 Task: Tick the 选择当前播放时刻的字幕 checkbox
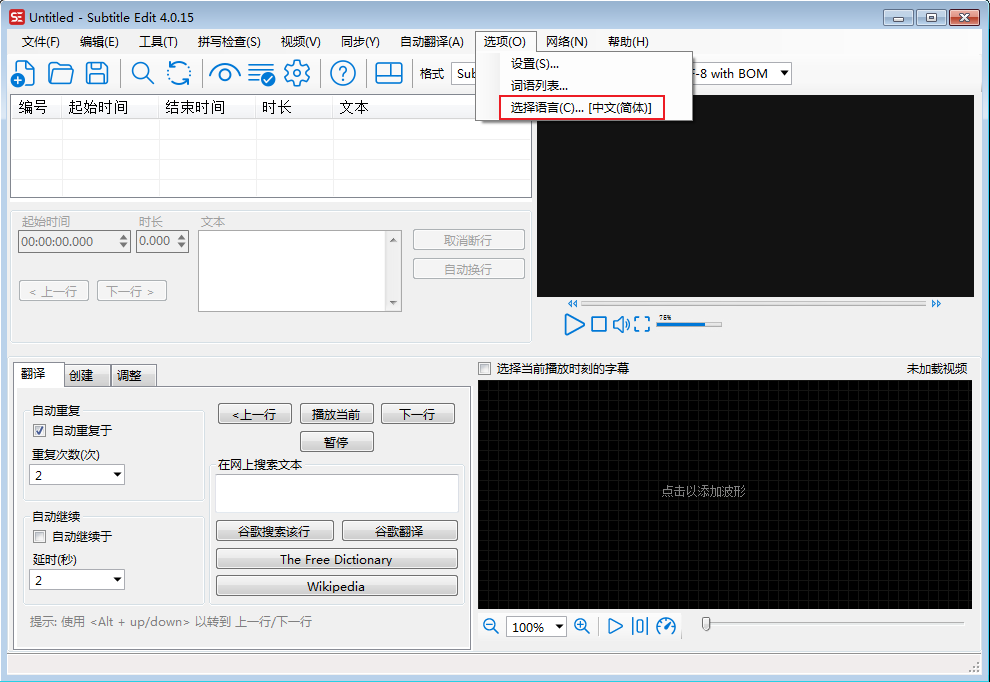pos(485,368)
